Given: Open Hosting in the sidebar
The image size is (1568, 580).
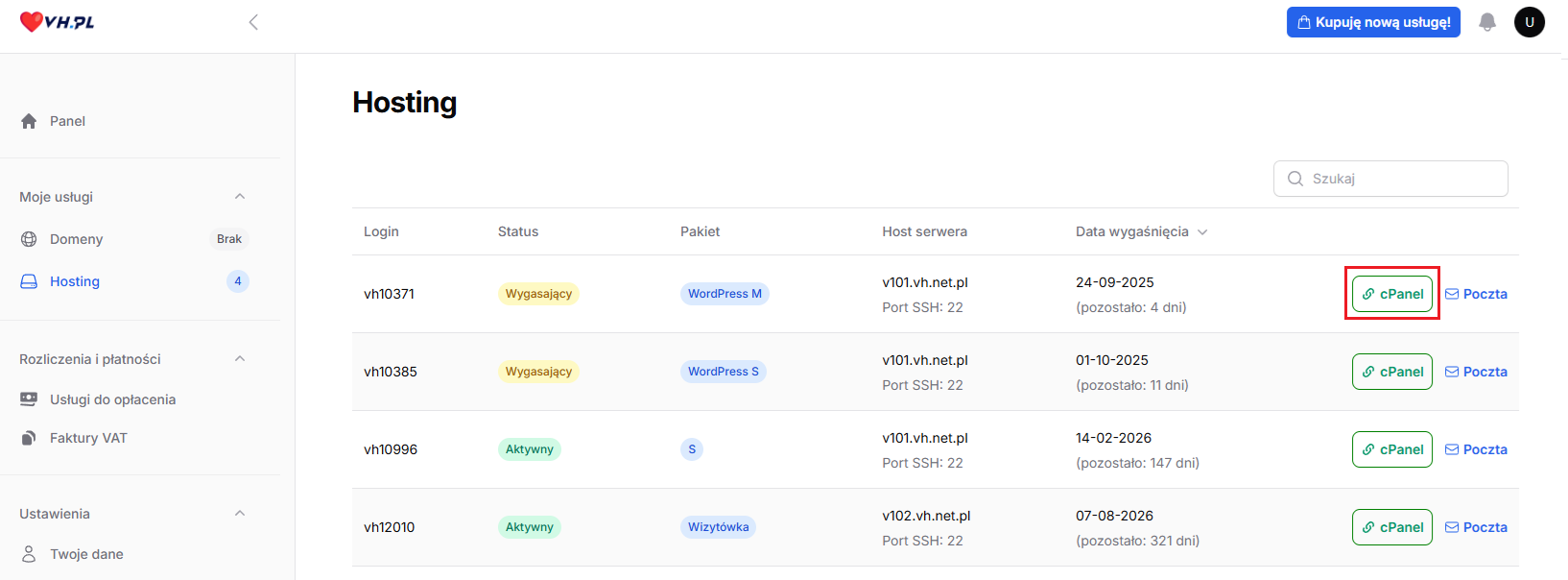Looking at the screenshot, I should 75,281.
